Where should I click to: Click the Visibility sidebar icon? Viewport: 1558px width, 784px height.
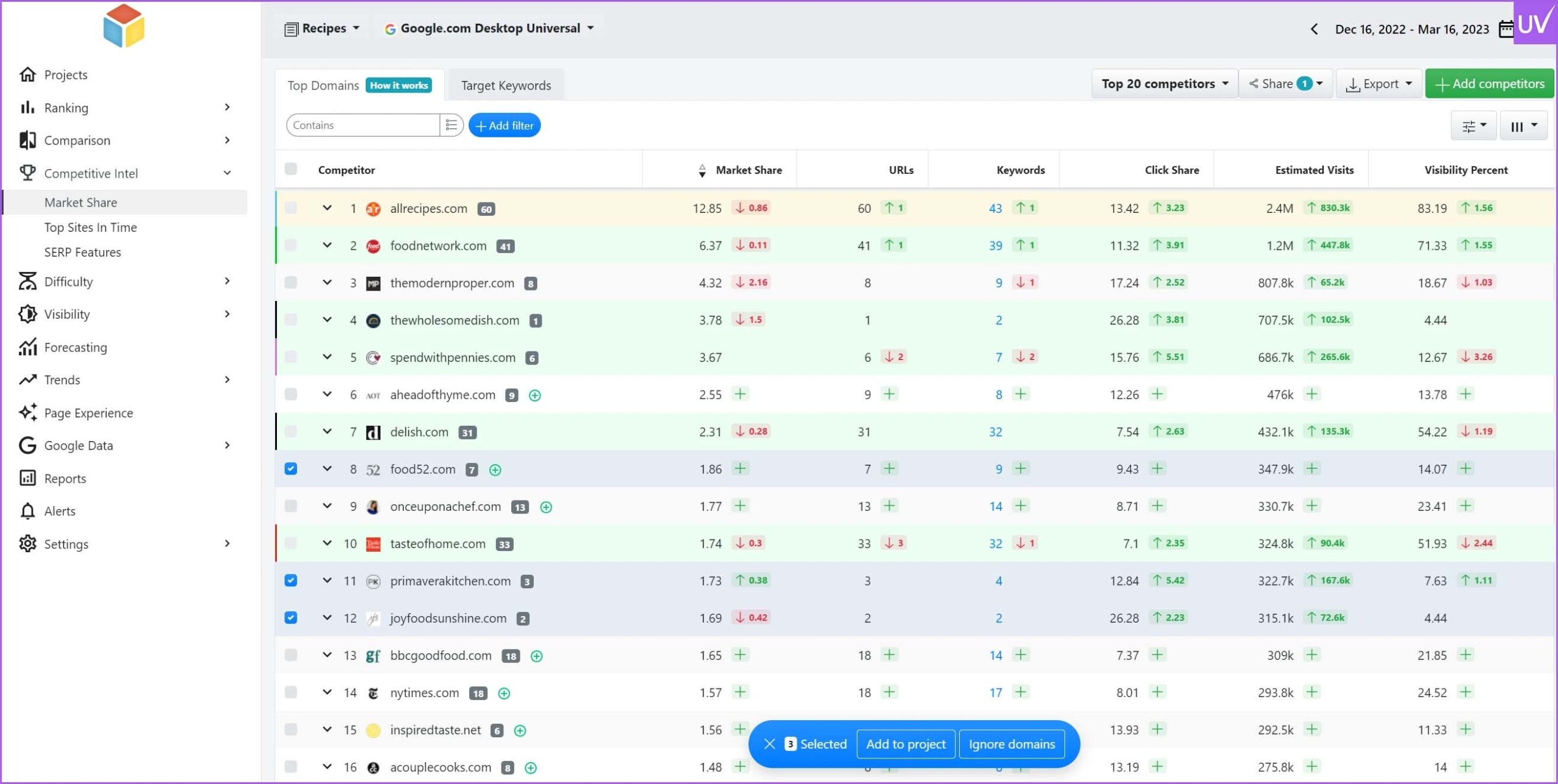click(27, 314)
